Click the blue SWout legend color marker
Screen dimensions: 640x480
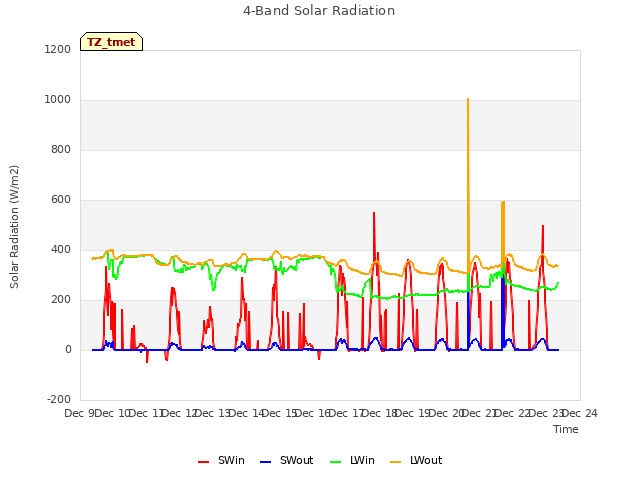(265, 462)
